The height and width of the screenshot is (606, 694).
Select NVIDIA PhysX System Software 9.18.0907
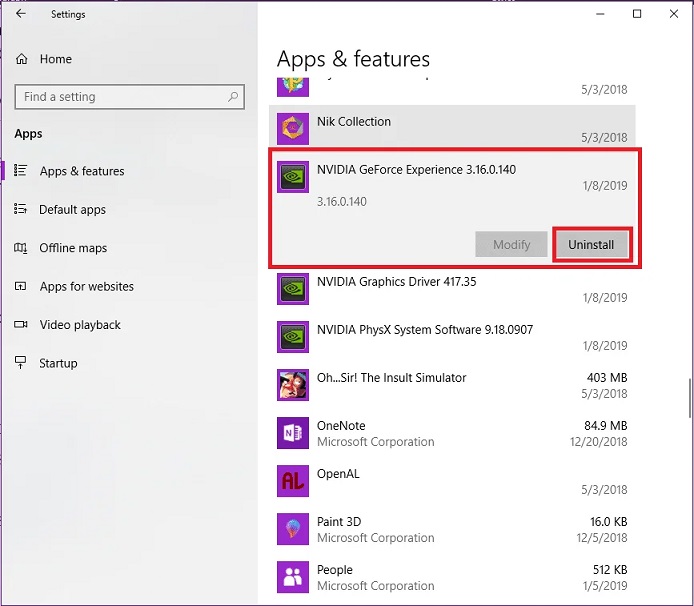(x=452, y=337)
